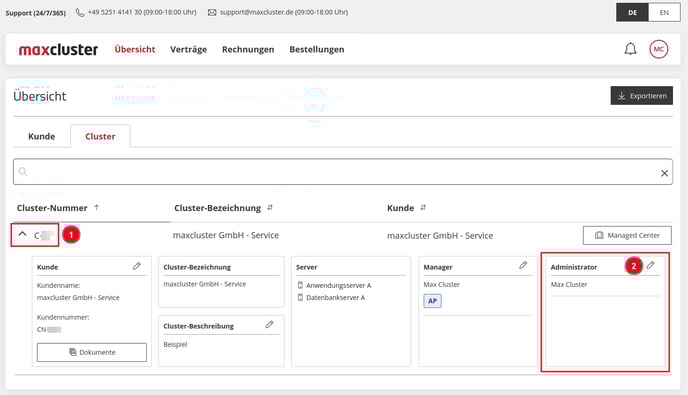Click the Kunde column header
The height and width of the screenshot is (395, 688).
click(400, 208)
